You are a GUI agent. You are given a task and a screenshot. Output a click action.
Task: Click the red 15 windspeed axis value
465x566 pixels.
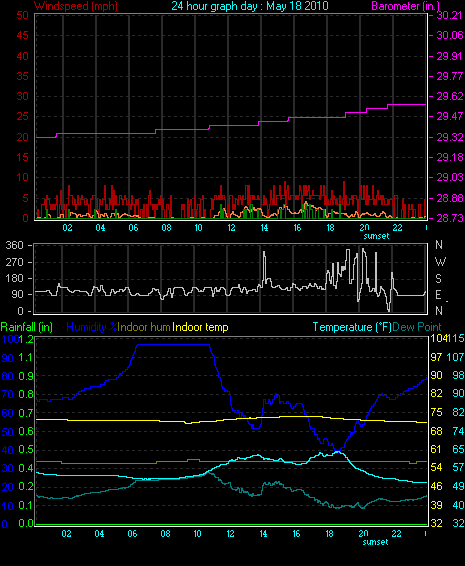tap(23, 157)
